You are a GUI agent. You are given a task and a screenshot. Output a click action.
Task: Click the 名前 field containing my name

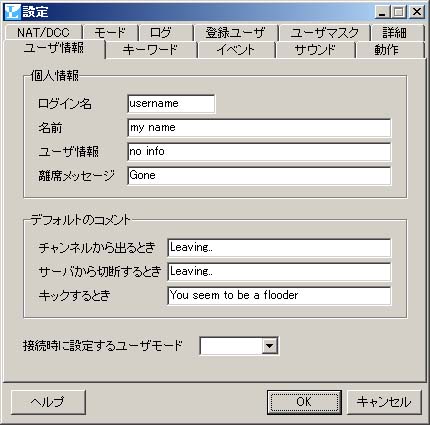(259, 128)
